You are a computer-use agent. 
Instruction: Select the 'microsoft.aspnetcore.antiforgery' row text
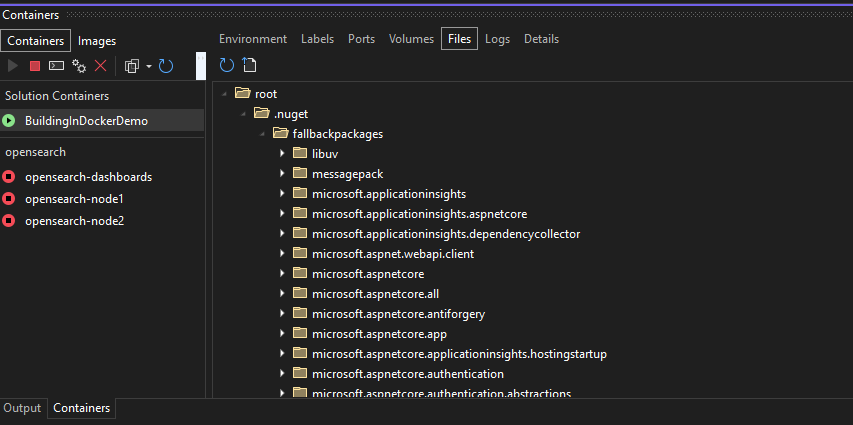point(399,314)
